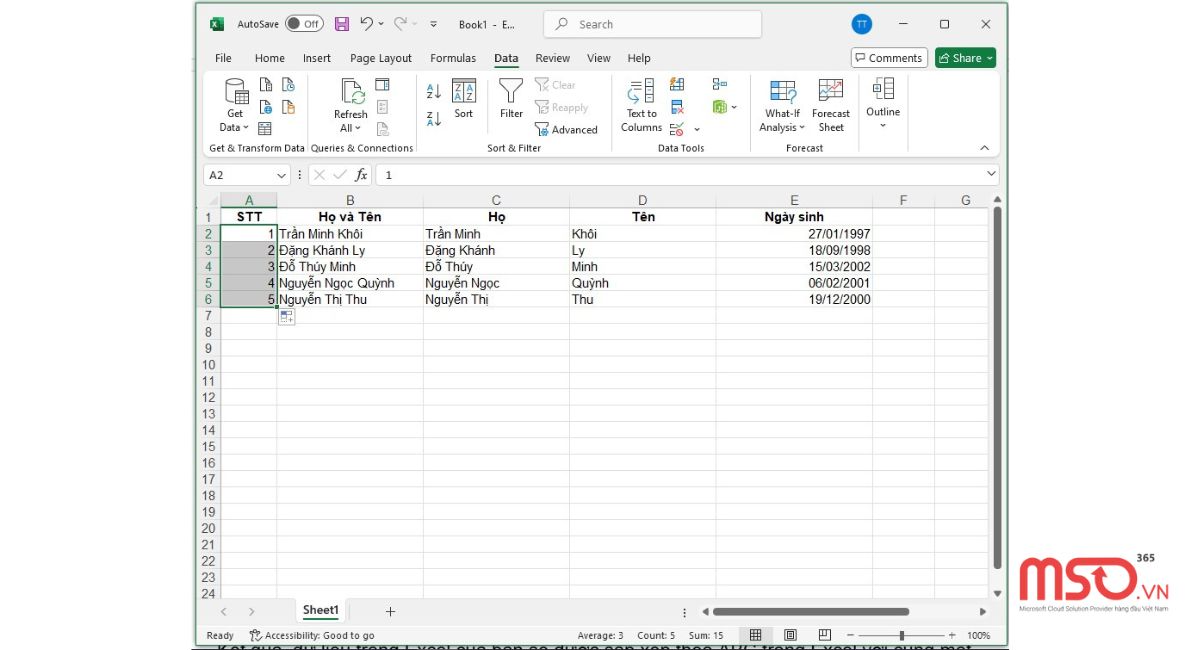Open the View ribbon tab
Image resolution: width=1200 pixels, height=650 pixels.
pyautogui.click(x=599, y=58)
